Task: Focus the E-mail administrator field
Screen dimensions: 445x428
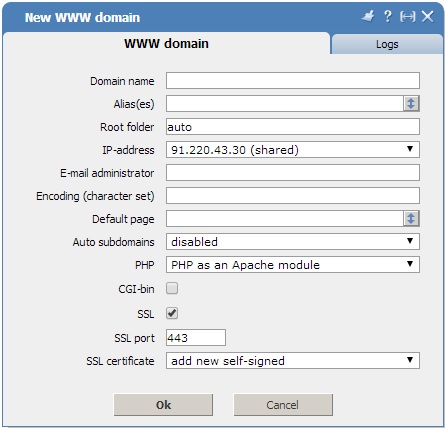Action: [x=293, y=173]
